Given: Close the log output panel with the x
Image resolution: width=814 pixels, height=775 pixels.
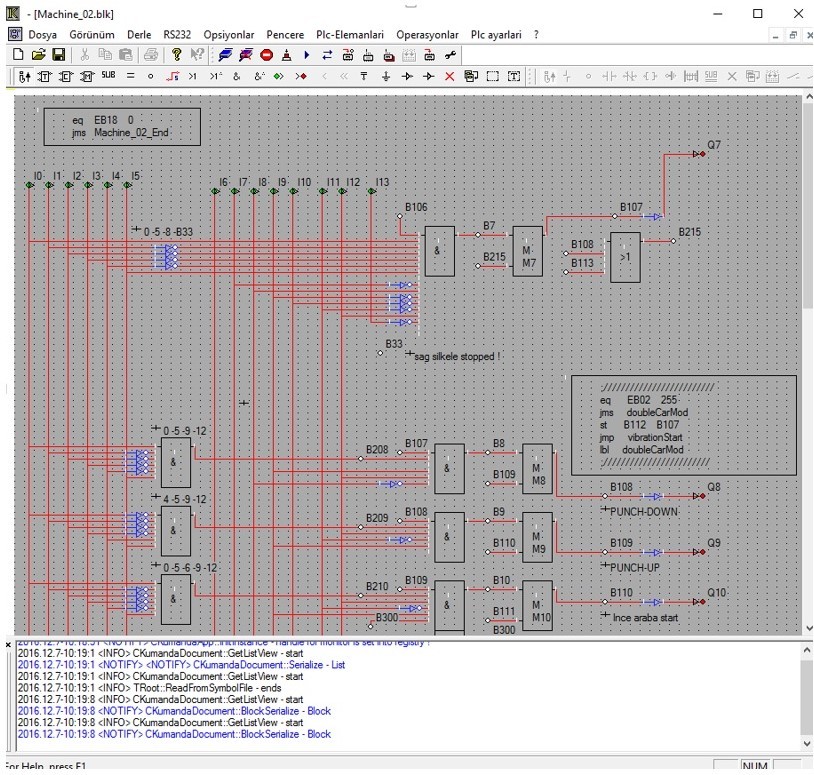Looking at the screenshot, I should click(8, 645).
